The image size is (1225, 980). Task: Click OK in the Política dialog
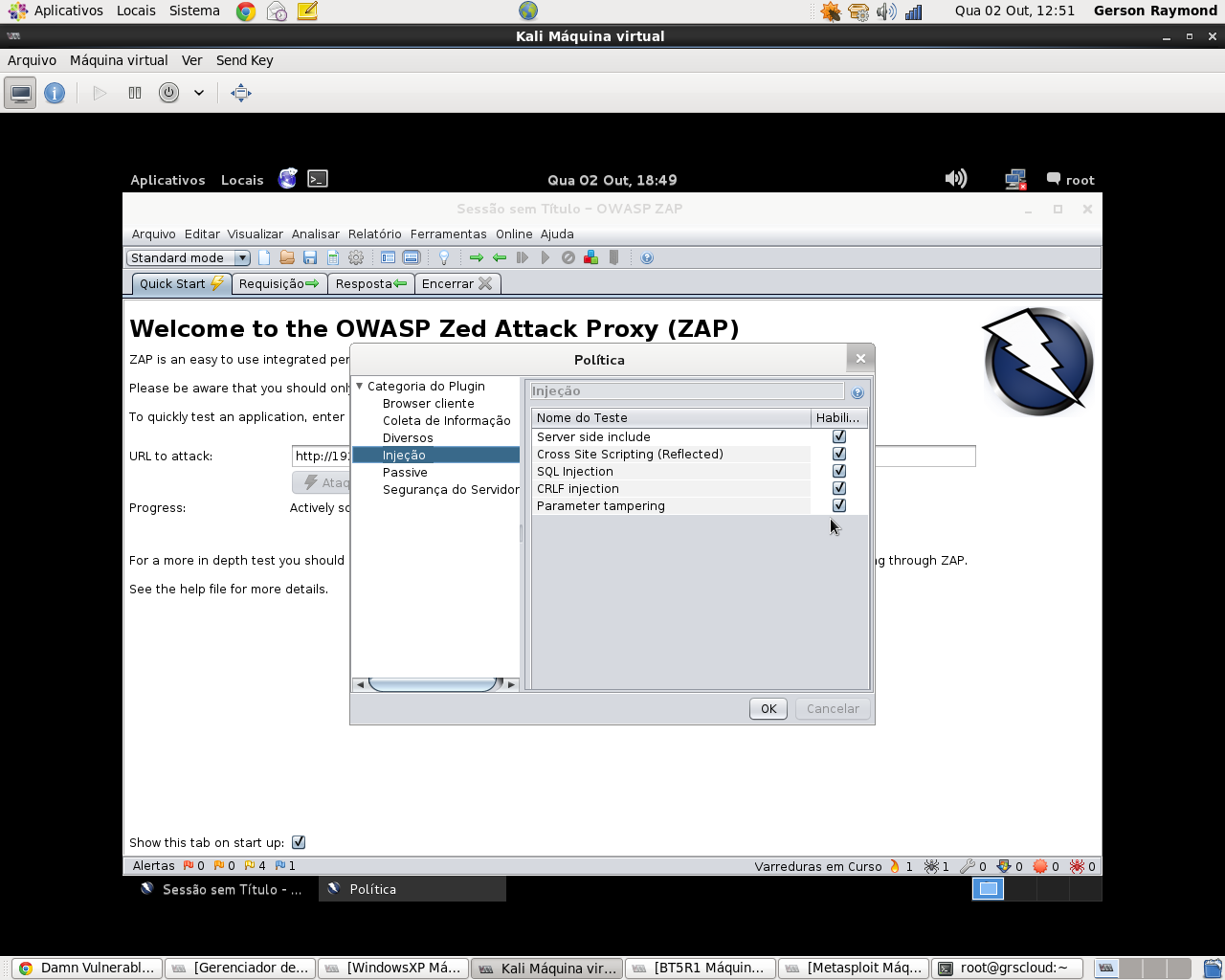[x=768, y=708]
